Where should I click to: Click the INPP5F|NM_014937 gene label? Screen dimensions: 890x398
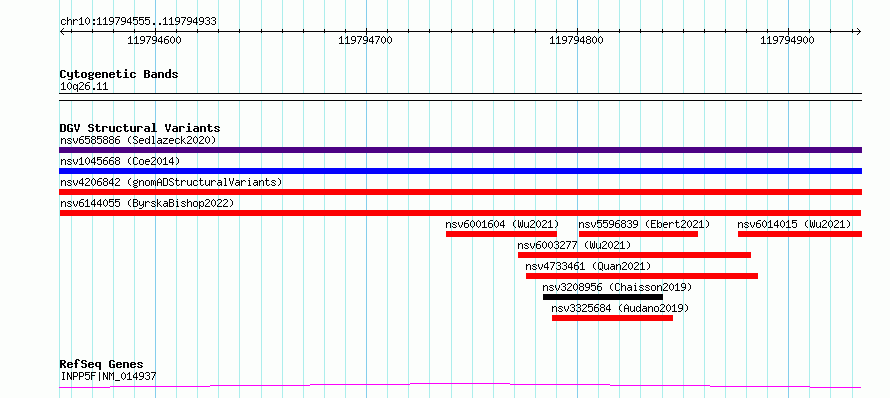[108, 376]
